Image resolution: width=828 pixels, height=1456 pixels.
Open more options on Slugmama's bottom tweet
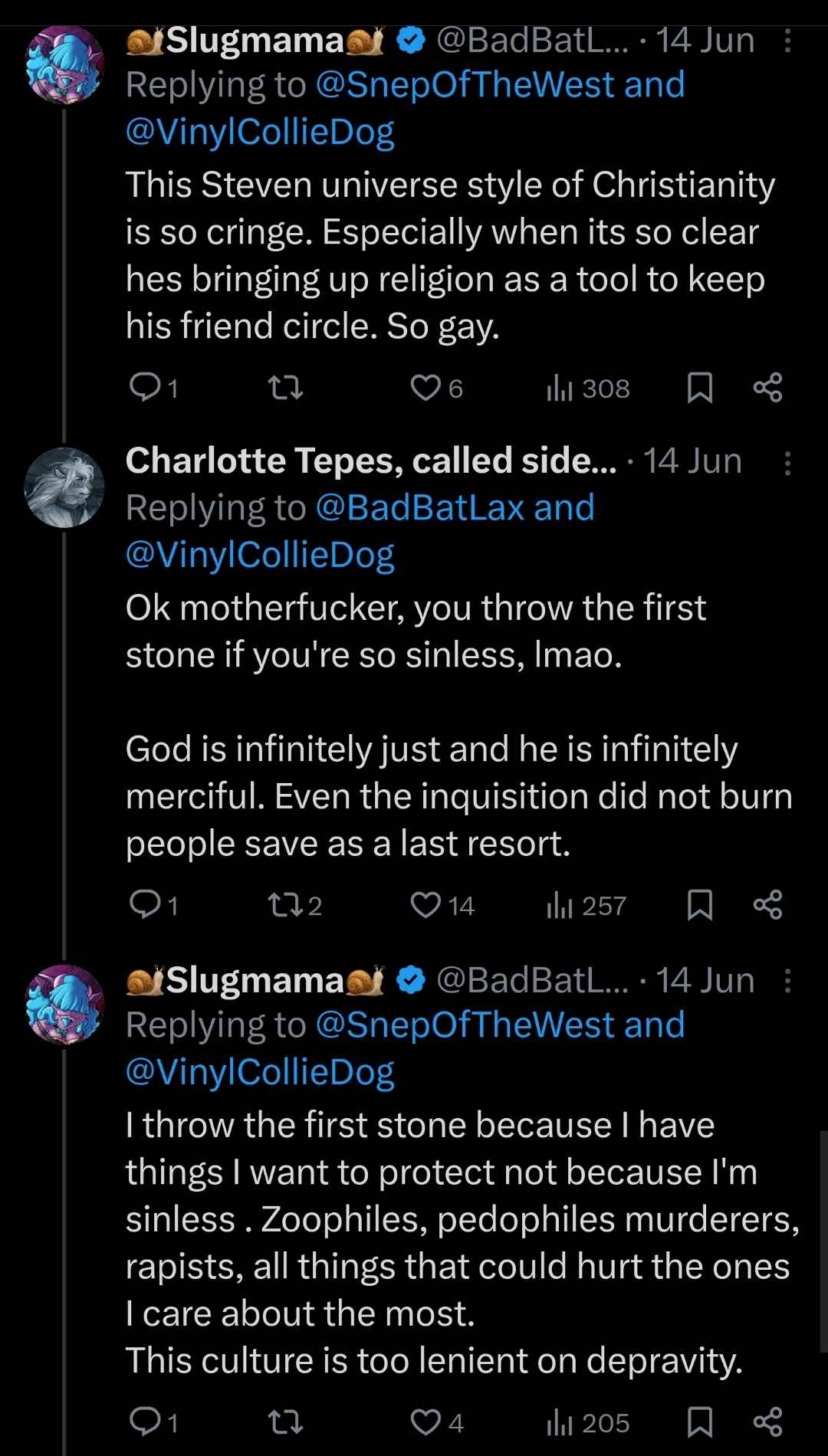click(x=787, y=980)
